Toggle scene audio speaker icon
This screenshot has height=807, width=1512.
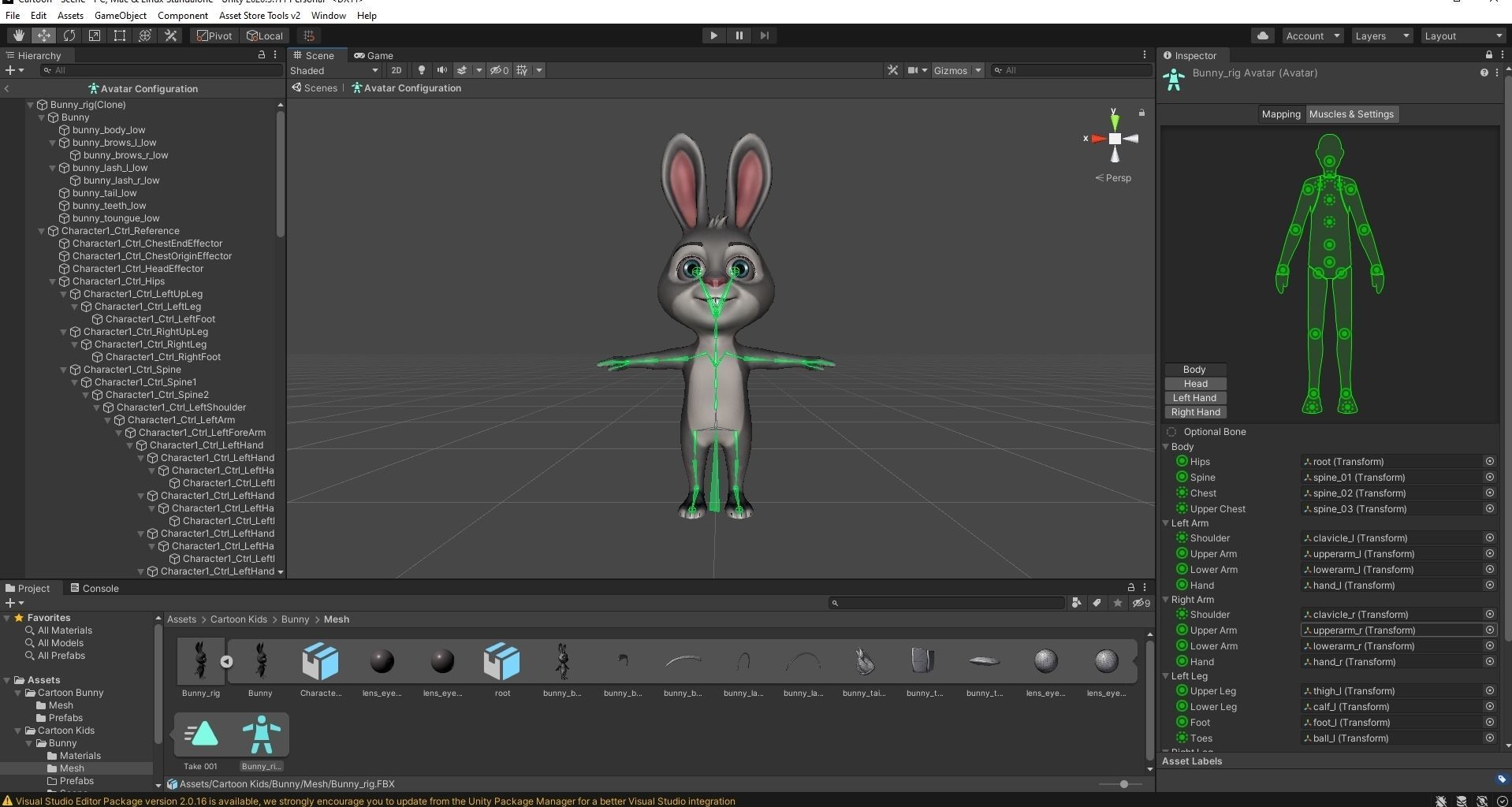(442, 70)
